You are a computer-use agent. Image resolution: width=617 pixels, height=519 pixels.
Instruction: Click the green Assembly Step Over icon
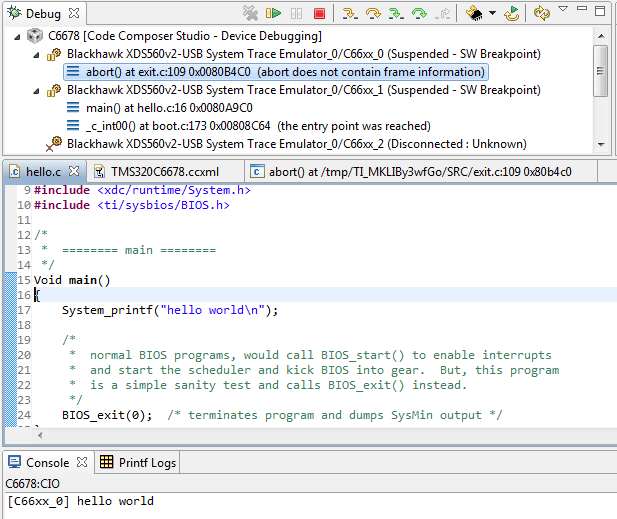pyautogui.click(x=419, y=13)
